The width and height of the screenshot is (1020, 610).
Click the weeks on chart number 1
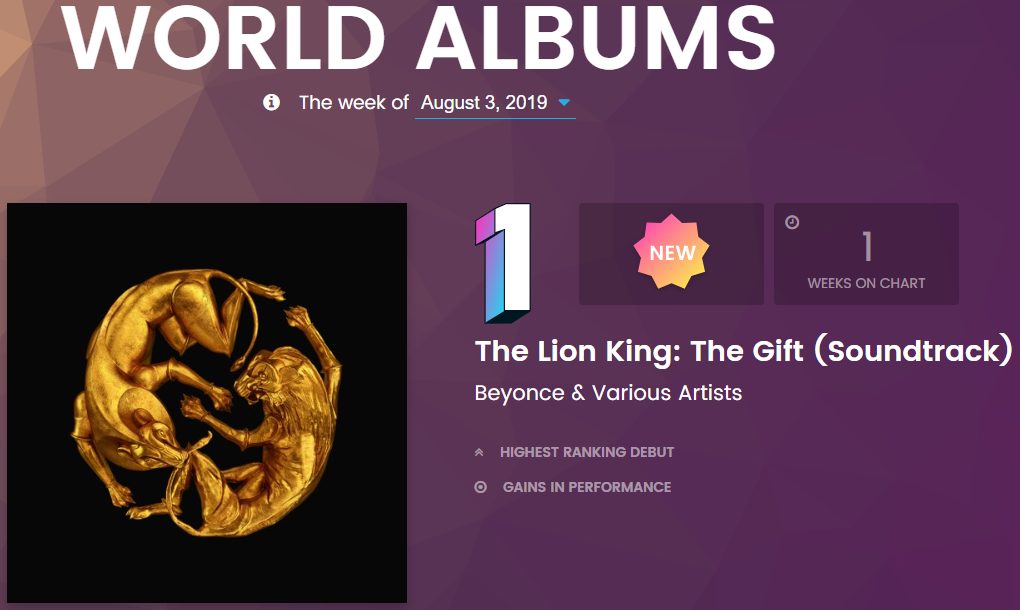pyautogui.click(x=866, y=247)
